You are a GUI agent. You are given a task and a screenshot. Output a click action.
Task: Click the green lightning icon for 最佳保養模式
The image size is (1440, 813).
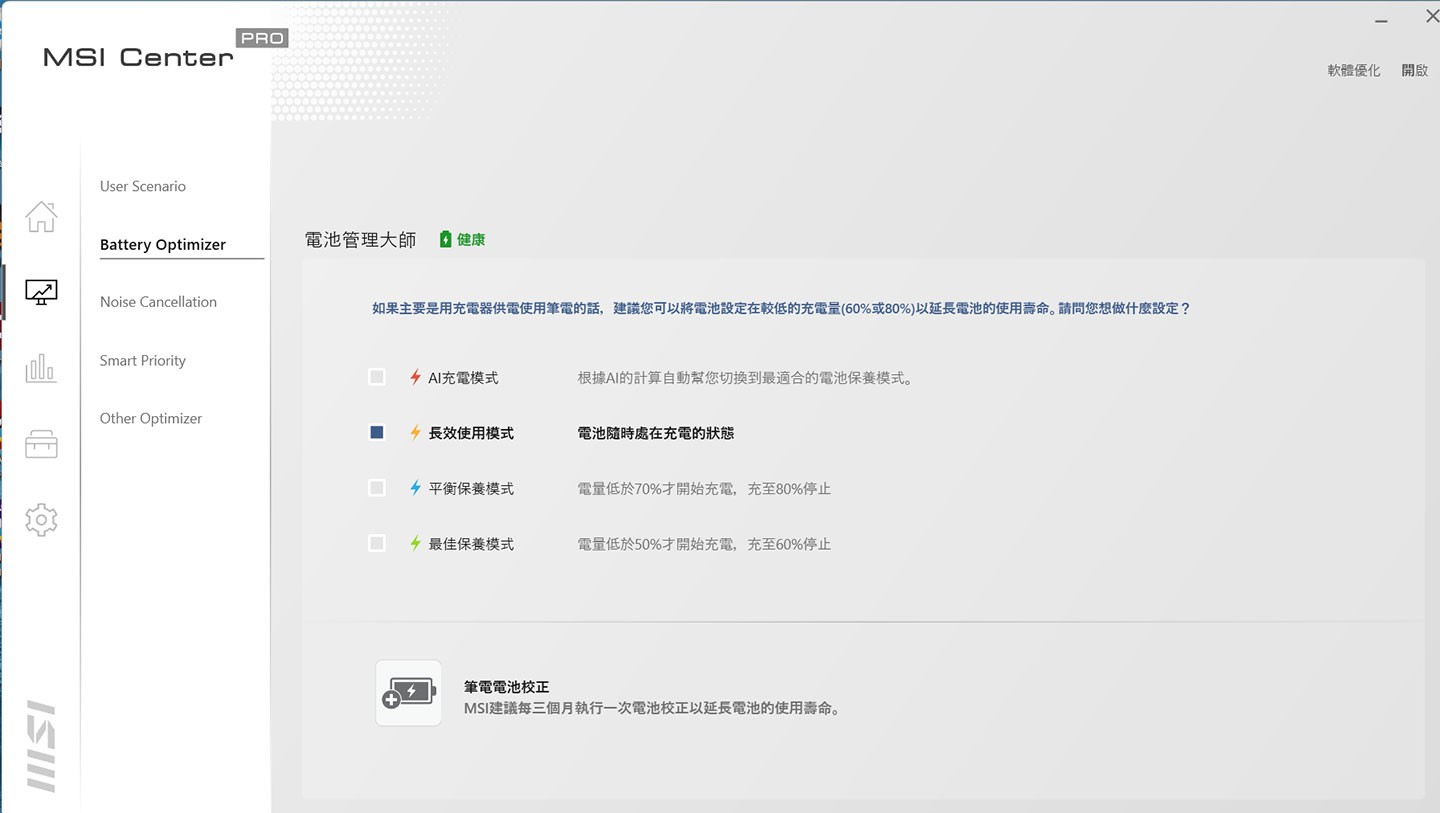coord(416,544)
